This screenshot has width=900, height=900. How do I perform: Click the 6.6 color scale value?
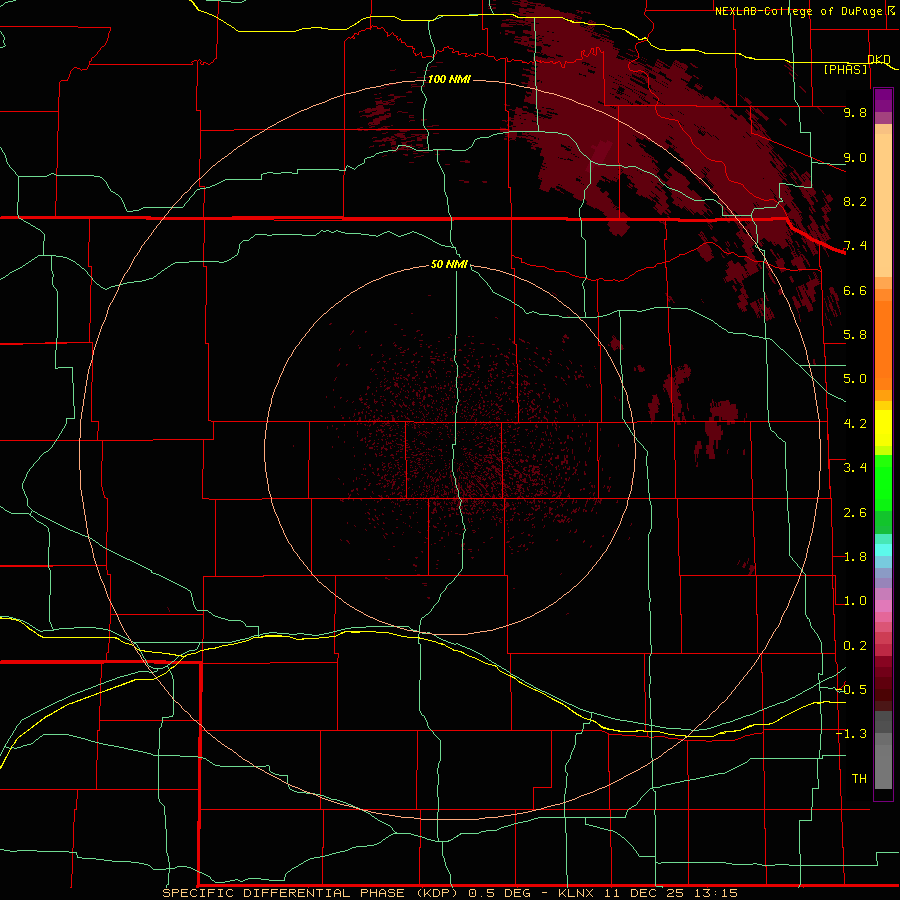tap(855, 290)
